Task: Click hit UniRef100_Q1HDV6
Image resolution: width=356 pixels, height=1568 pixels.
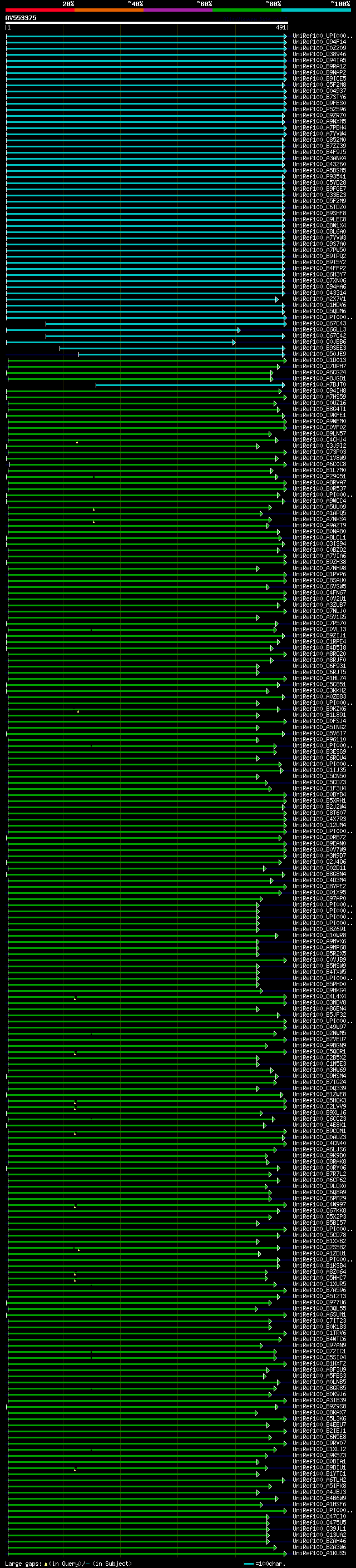Action: pos(319,305)
